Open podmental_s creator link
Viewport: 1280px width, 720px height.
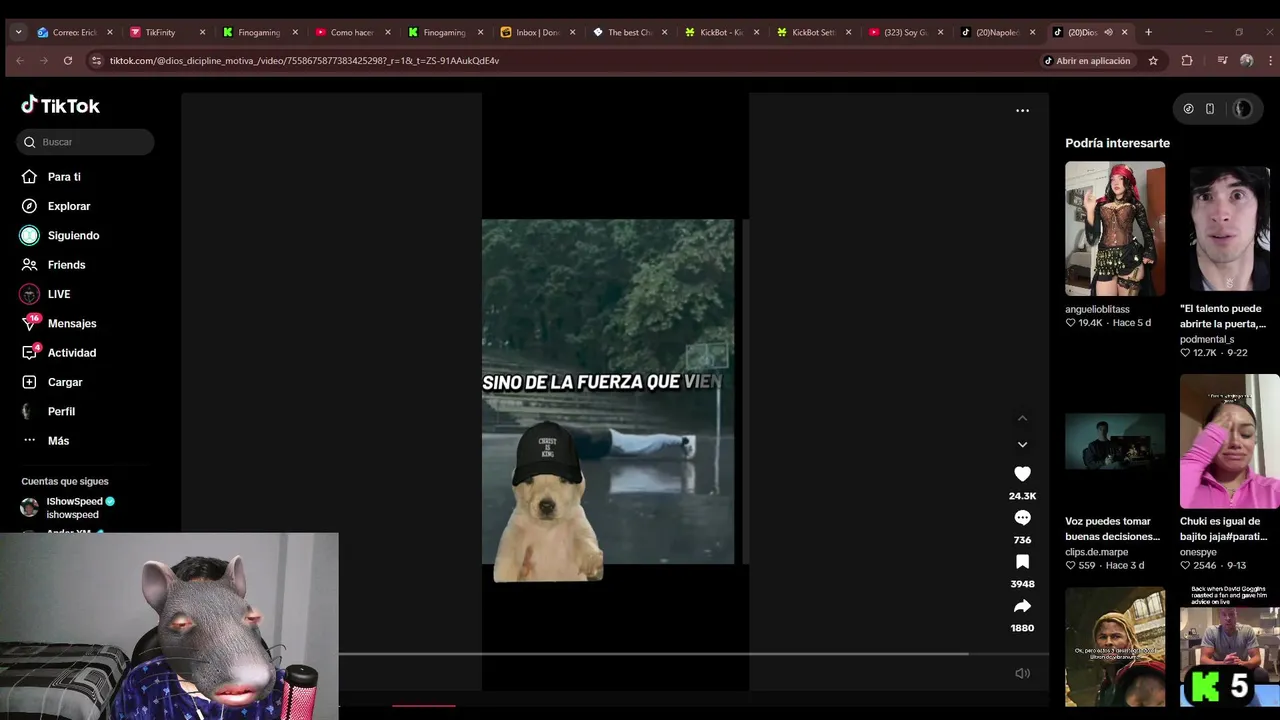tap(1207, 339)
